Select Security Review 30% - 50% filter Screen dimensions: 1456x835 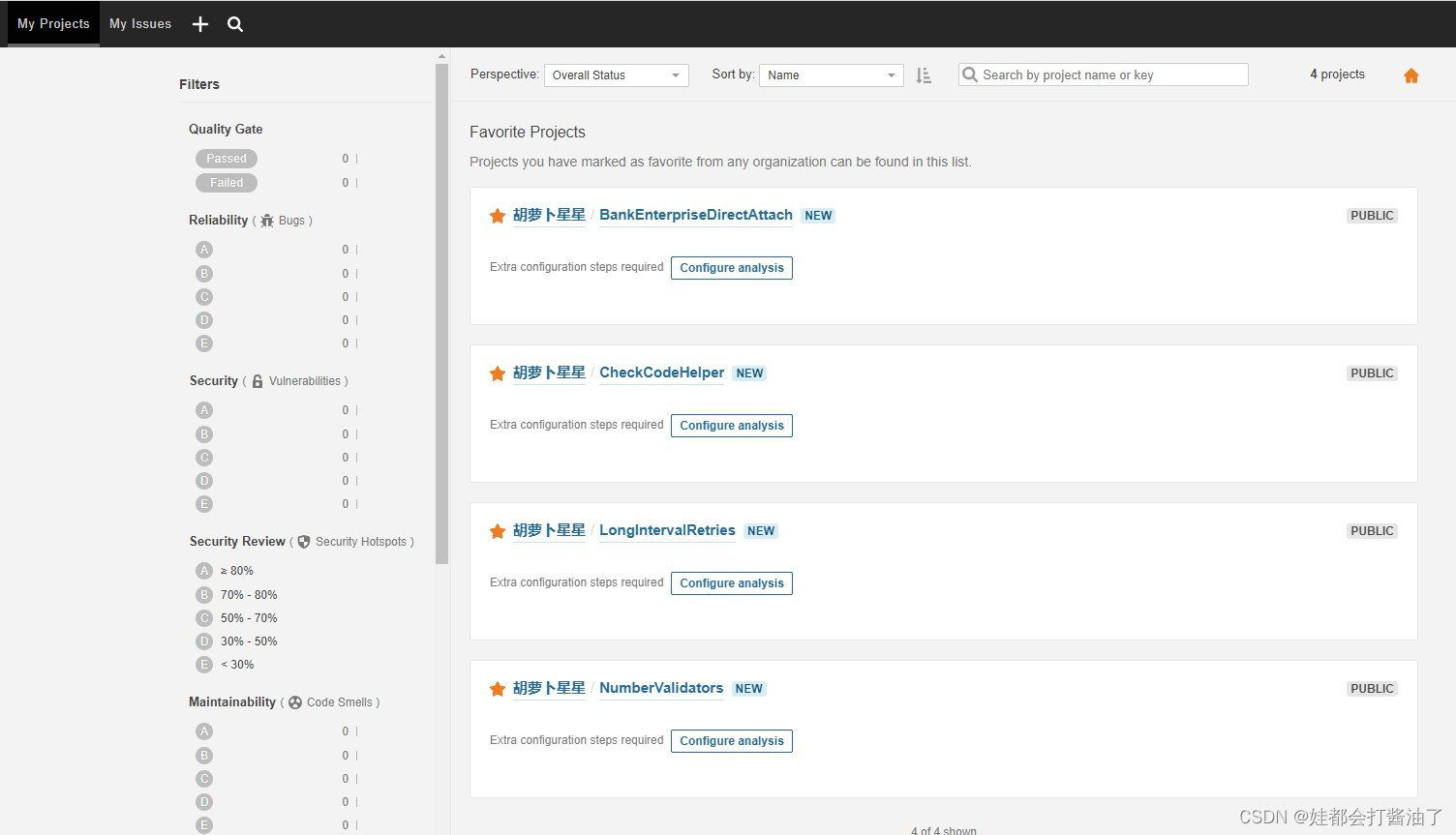coord(236,641)
